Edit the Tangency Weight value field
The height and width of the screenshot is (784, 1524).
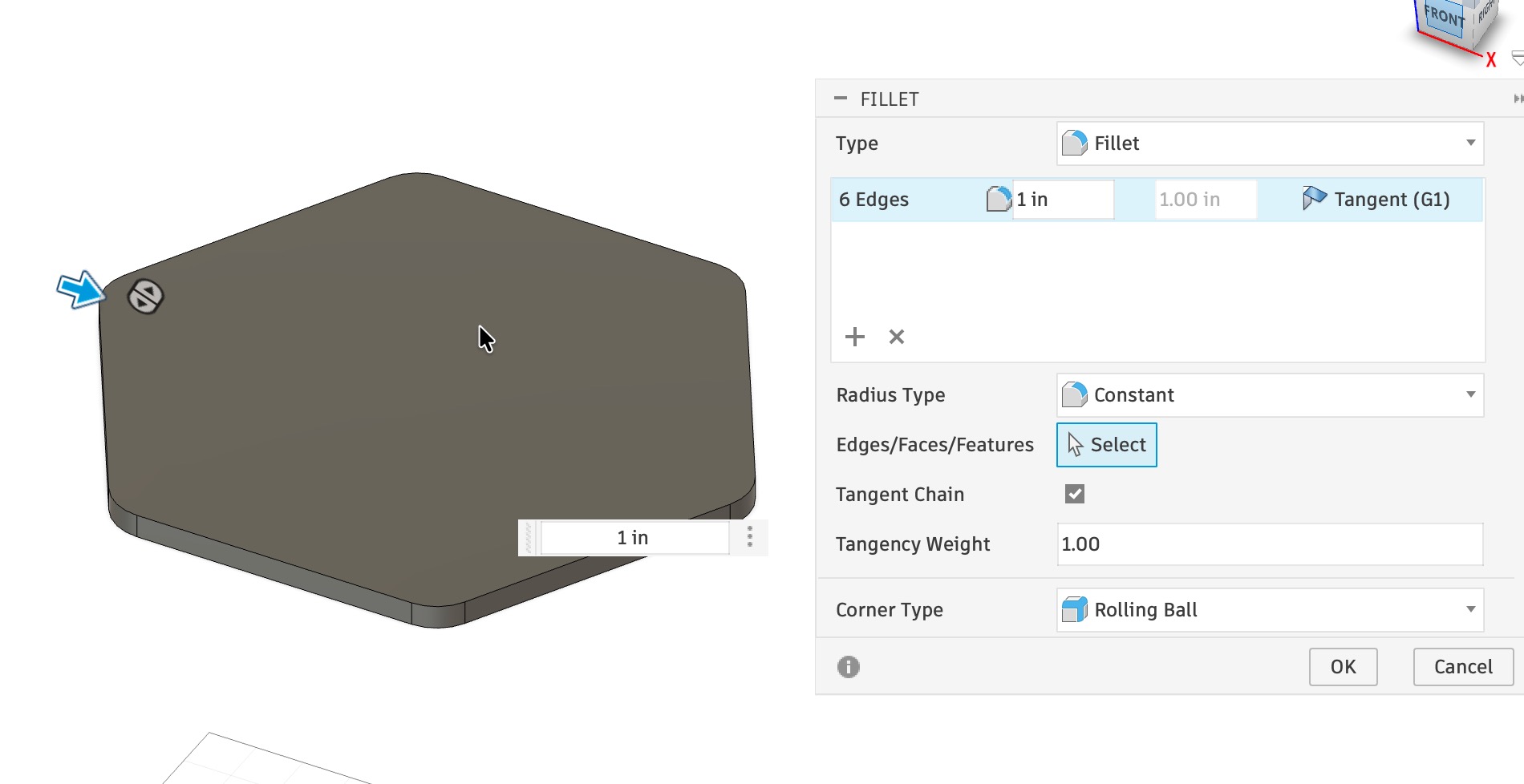1270,544
